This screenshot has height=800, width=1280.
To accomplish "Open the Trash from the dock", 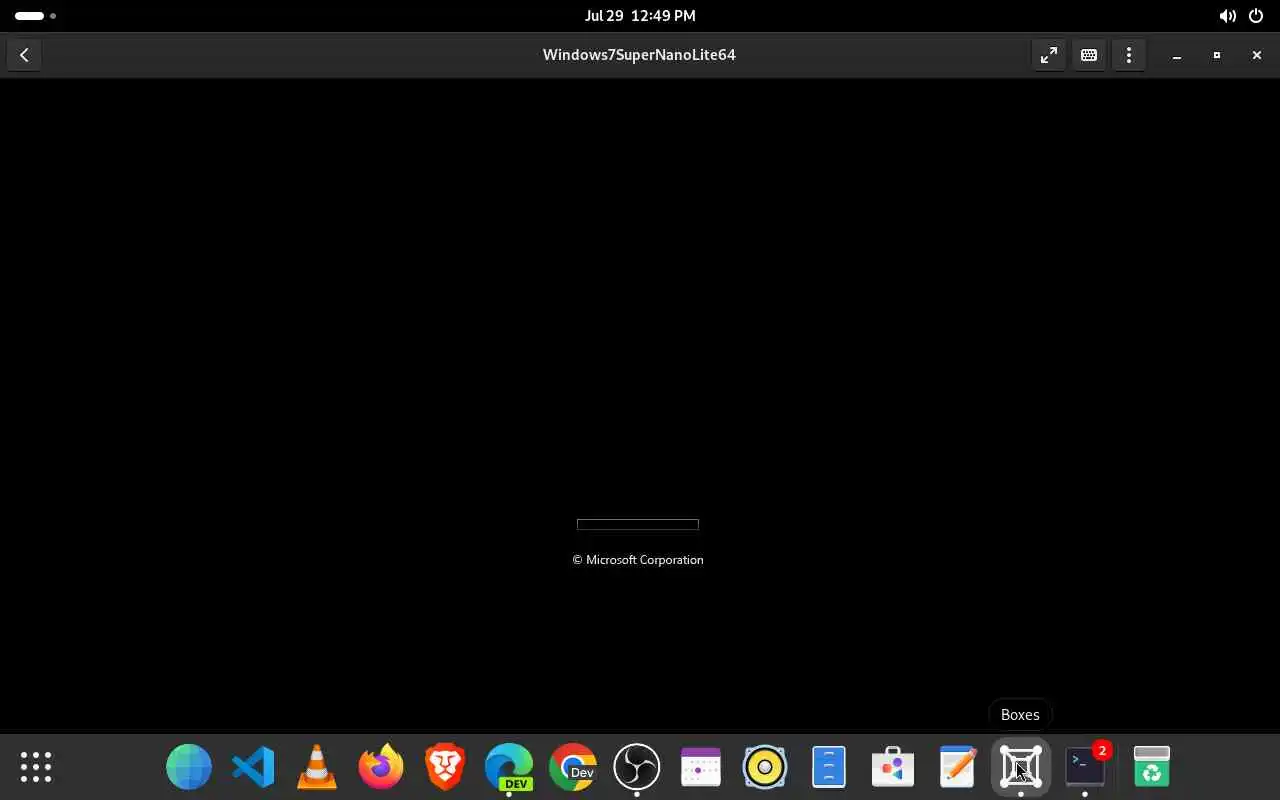I will click(x=1152, y=767).
